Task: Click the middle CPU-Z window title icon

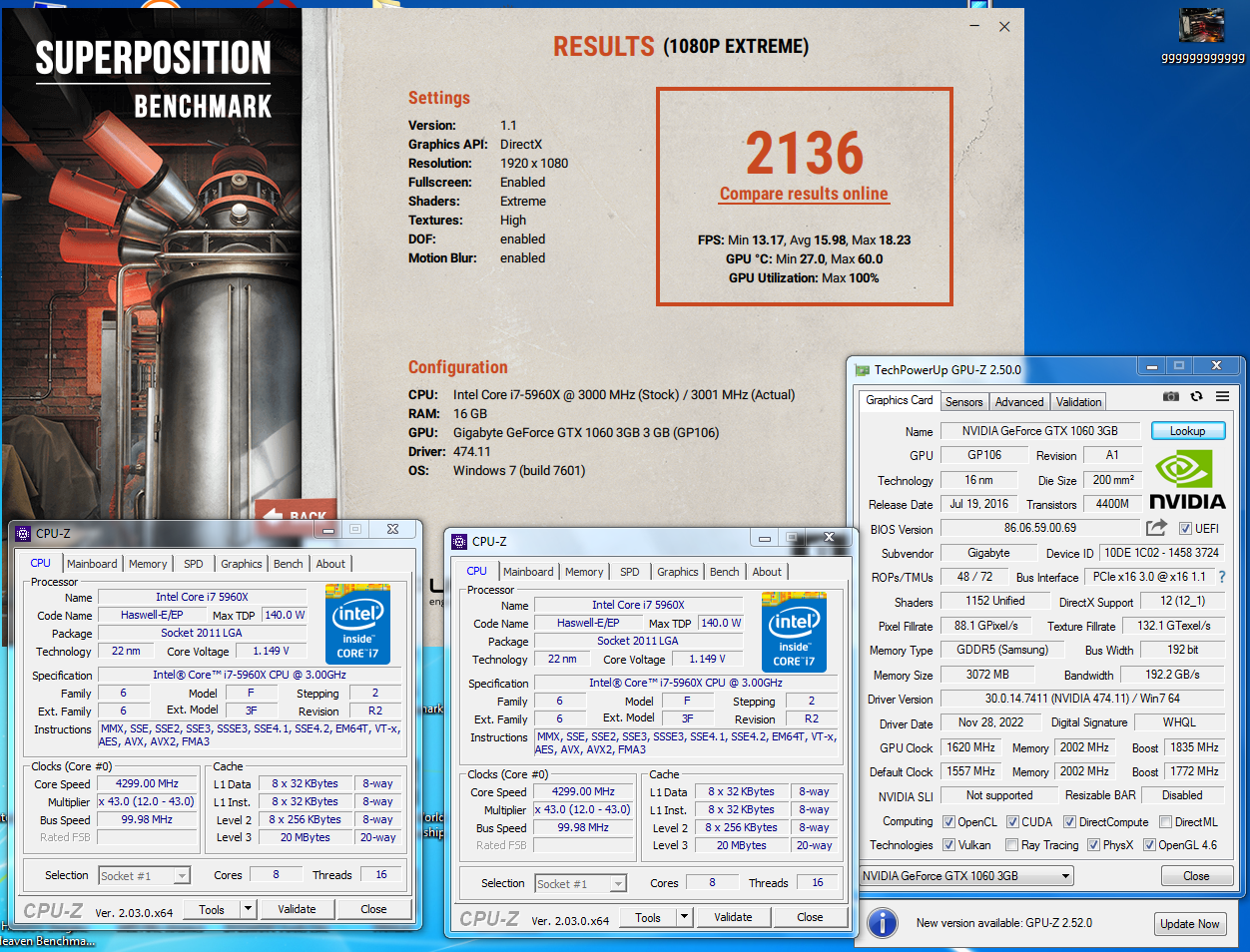Action: pyautogui.click(x=459, y=542)
